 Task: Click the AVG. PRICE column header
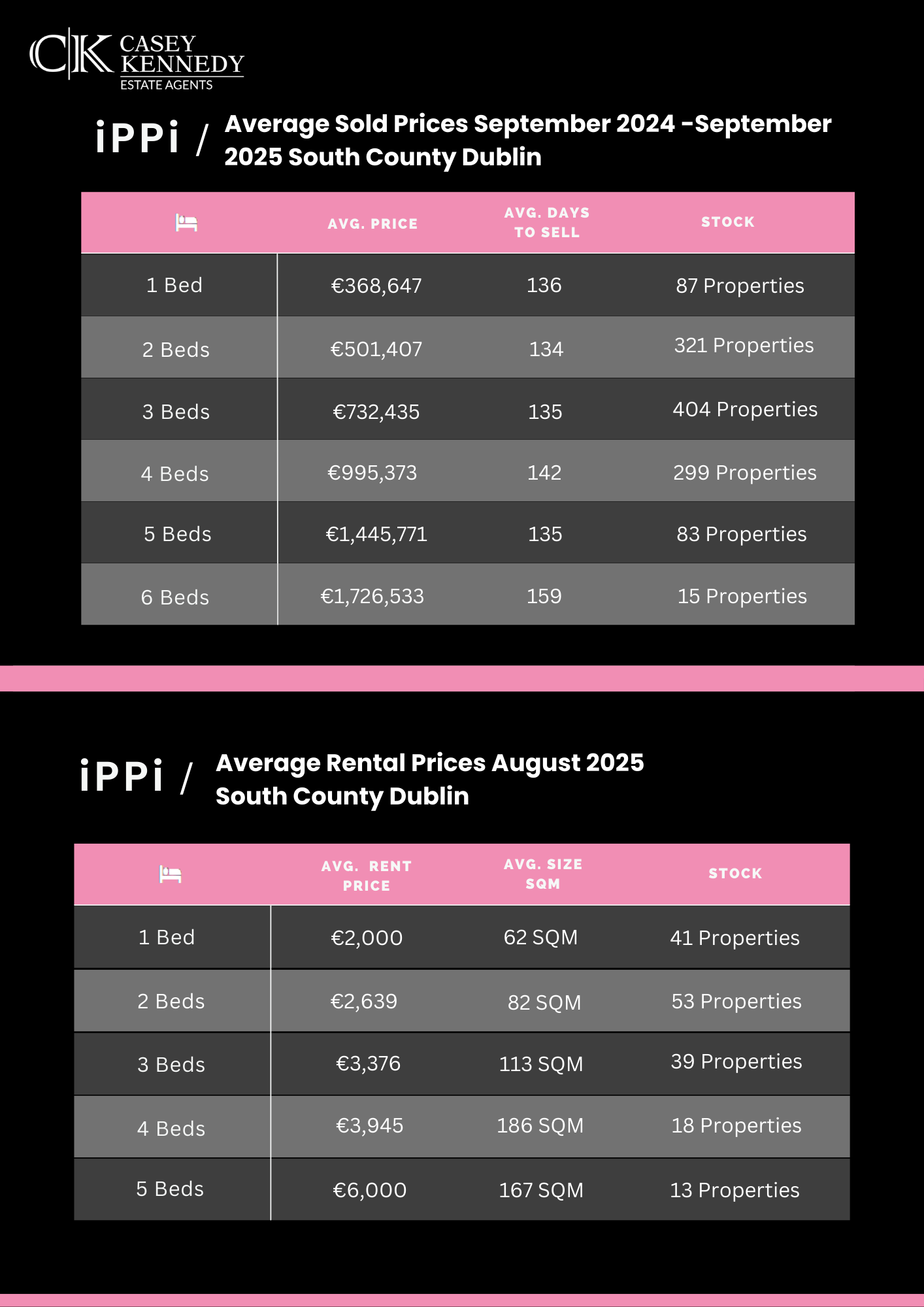pos(372,223)
